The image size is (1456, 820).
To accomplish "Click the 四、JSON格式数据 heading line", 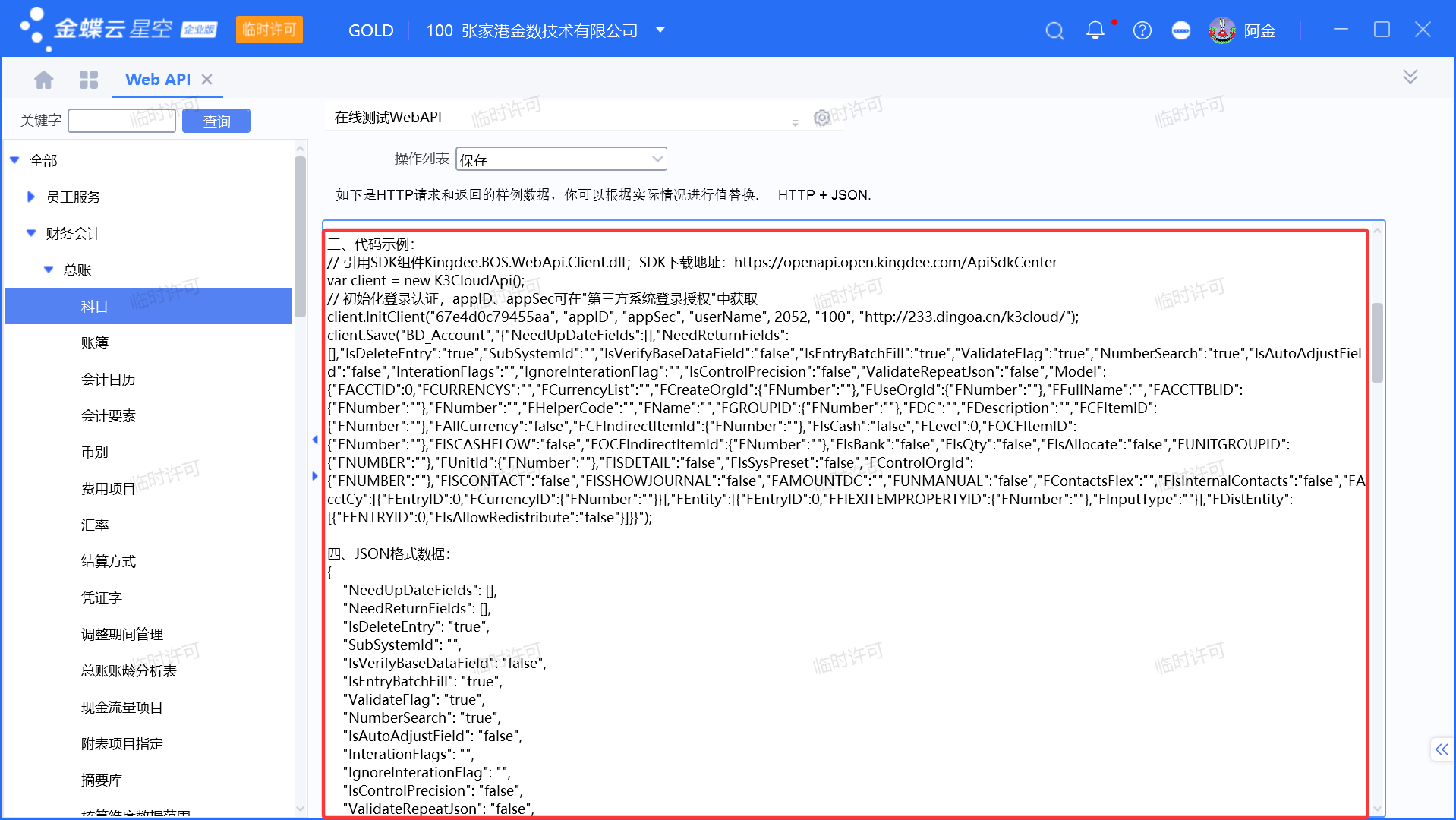I will (389, 553).
